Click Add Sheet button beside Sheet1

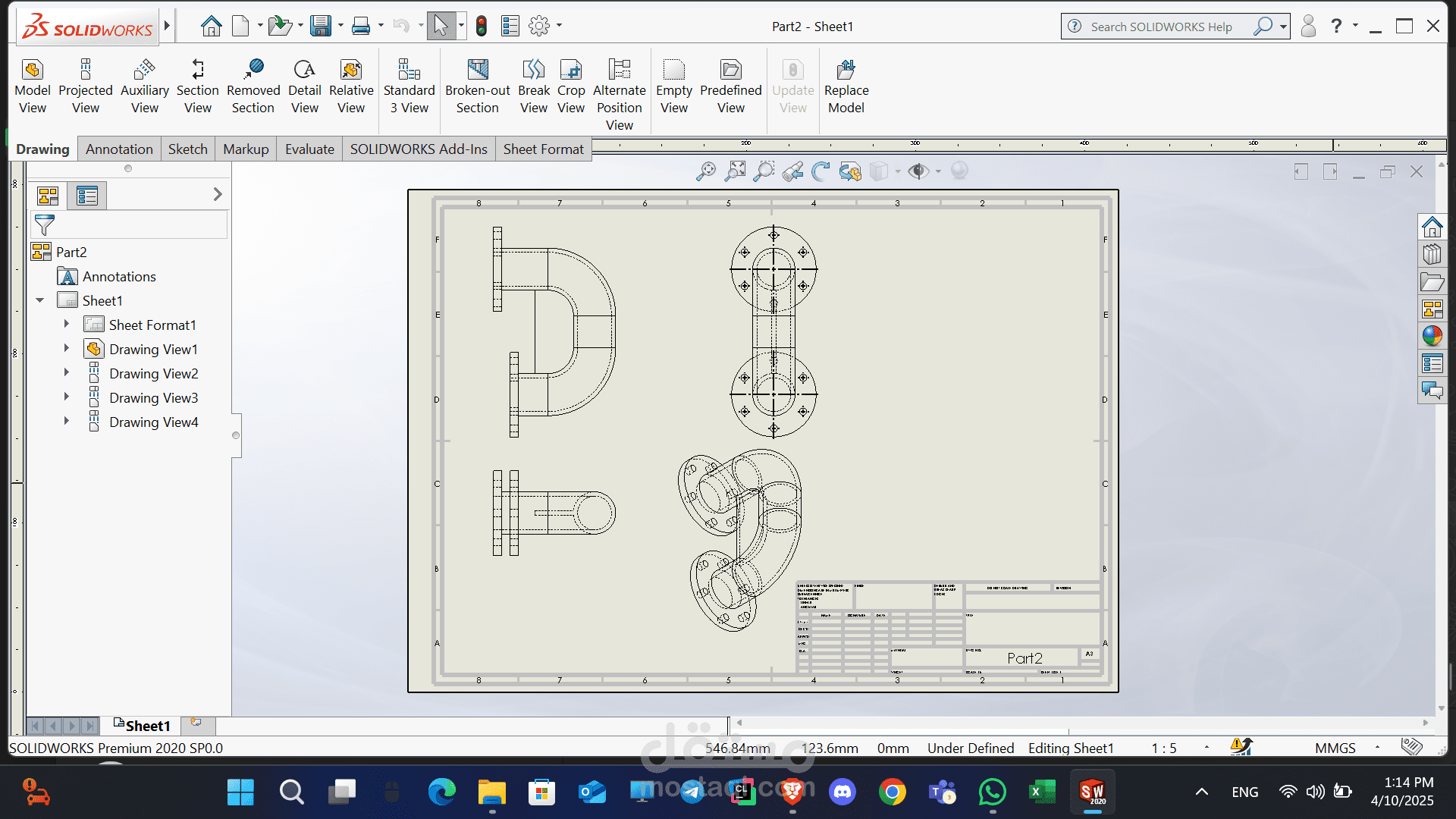tap(196, 724)
